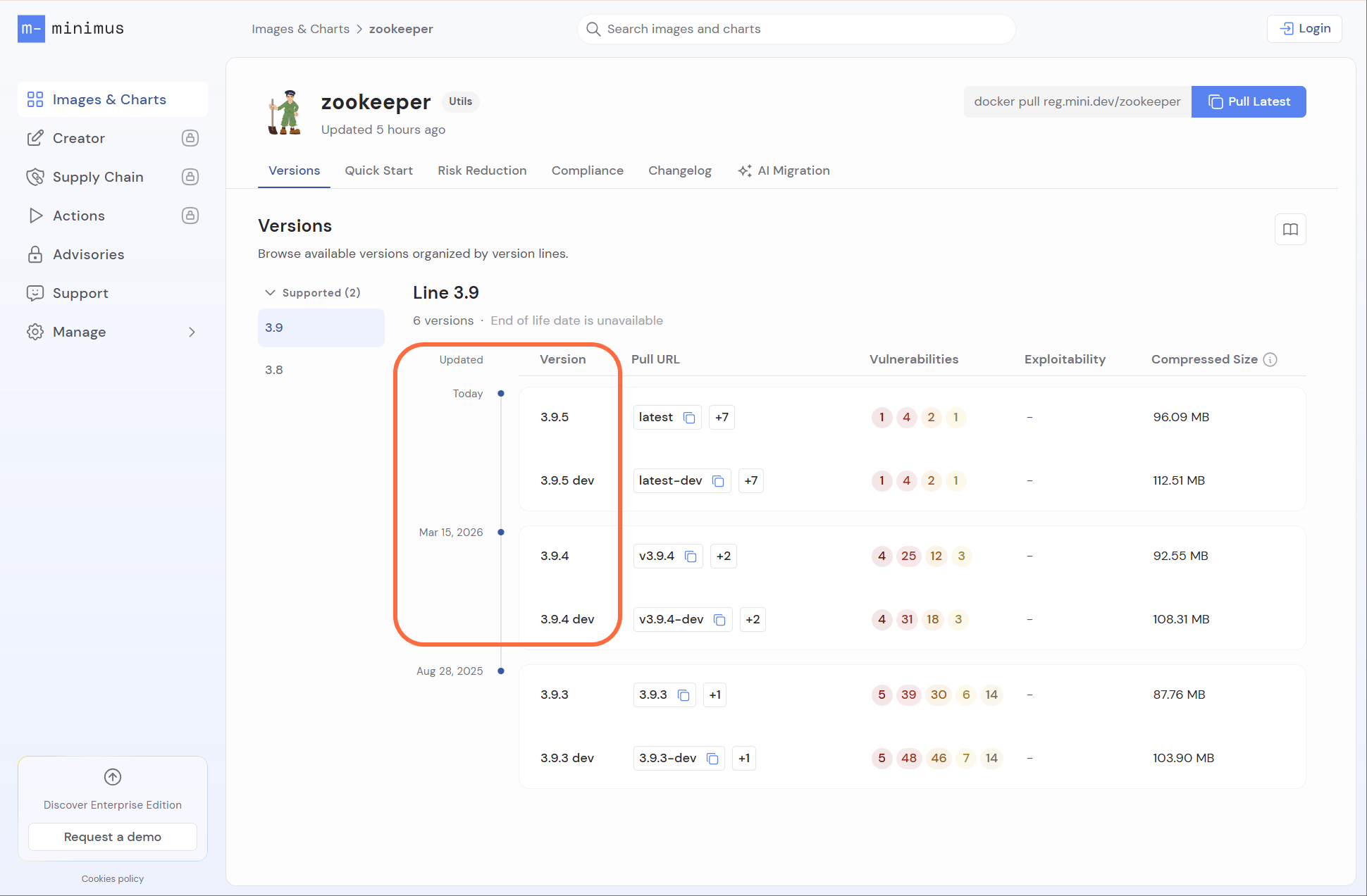
Task: Click the 3.9.3 version label
Action: point(555,695)
